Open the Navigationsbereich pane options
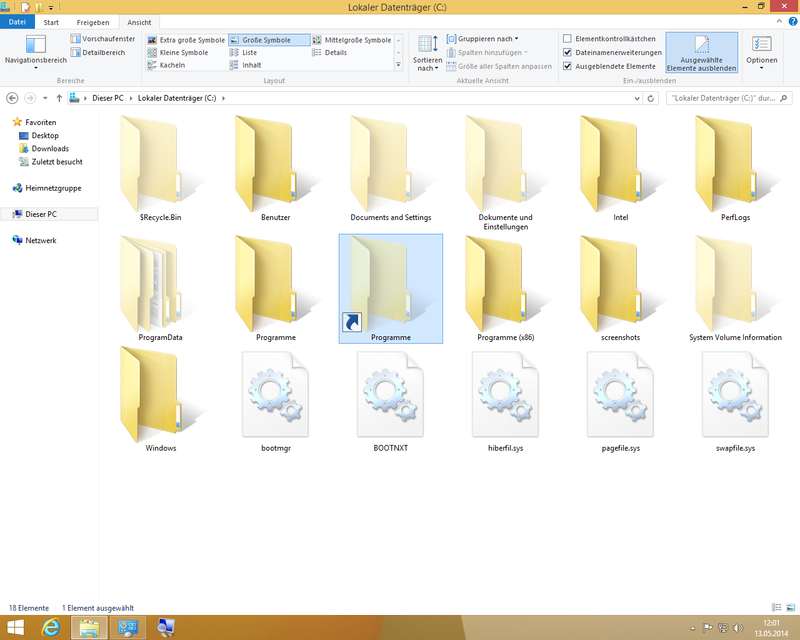 [36, 52]
